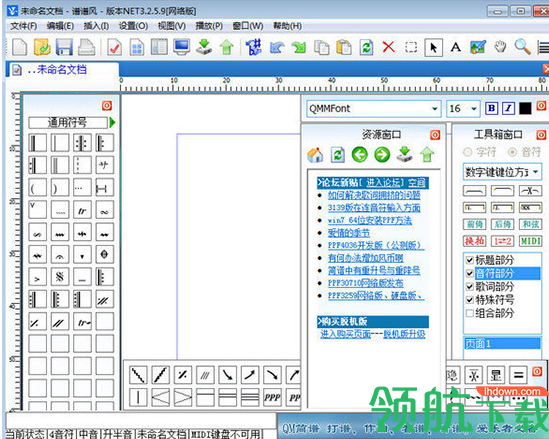
Task: Click the 前倚 grace note button
Action: tap(474, 224)
